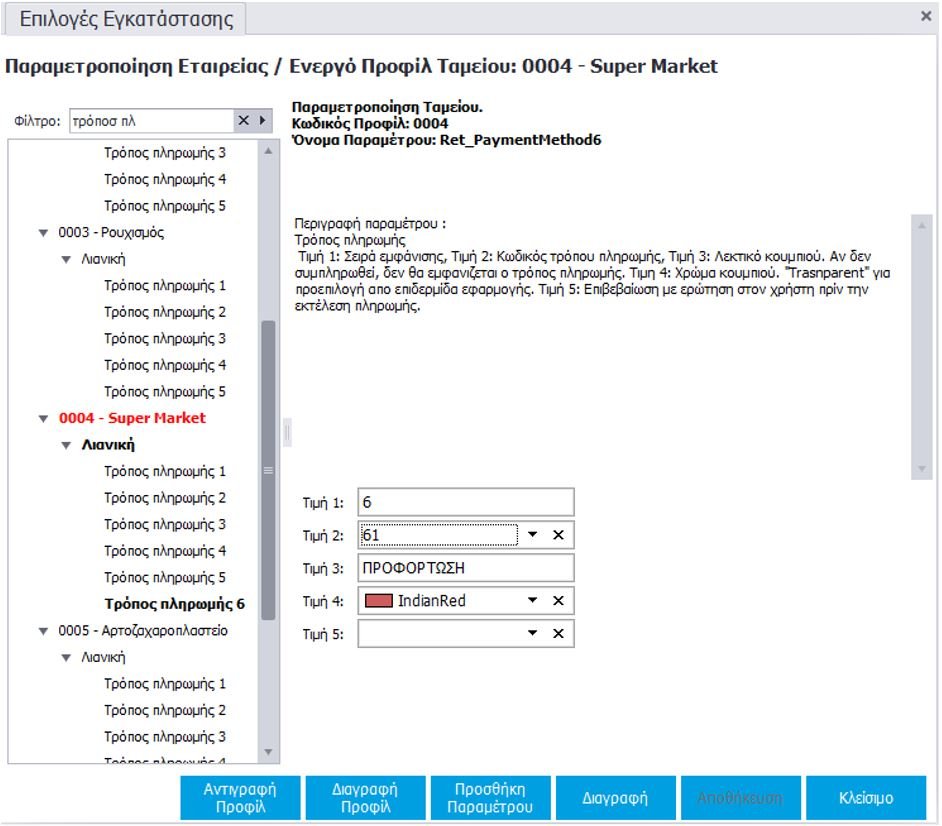942x826 pixels.
Task: Select the Επιλογές Εγκατάστασης tab
Action: coord(126,19)
